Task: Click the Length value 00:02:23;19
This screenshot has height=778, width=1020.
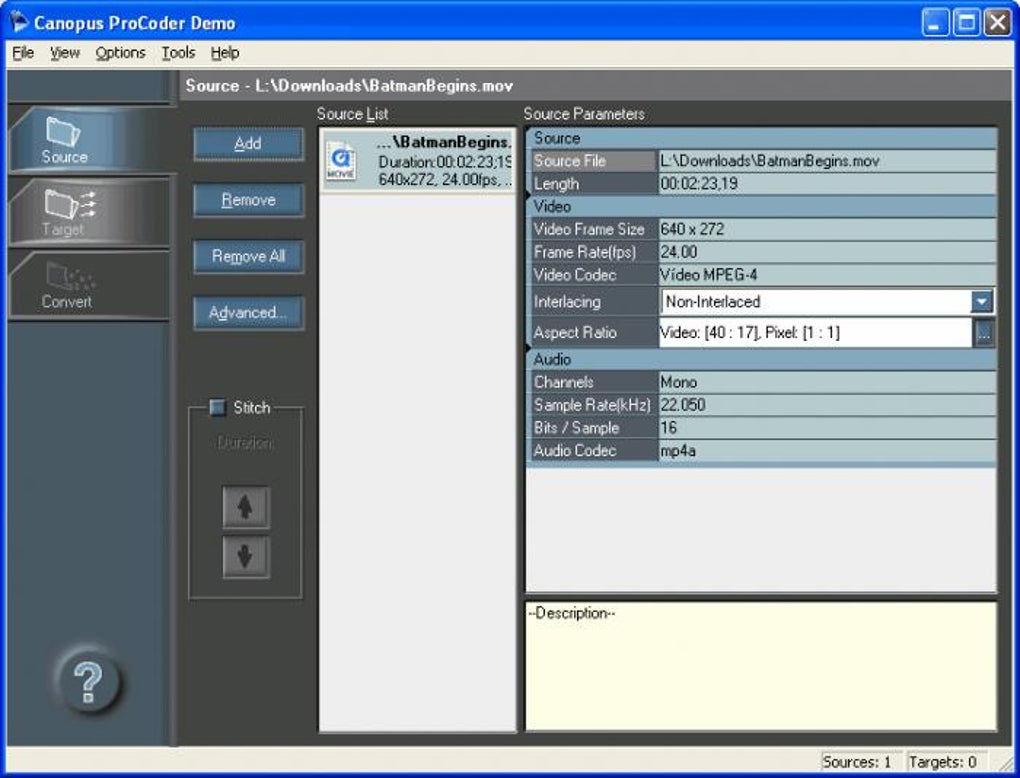Action: click(x=827, y=183)
